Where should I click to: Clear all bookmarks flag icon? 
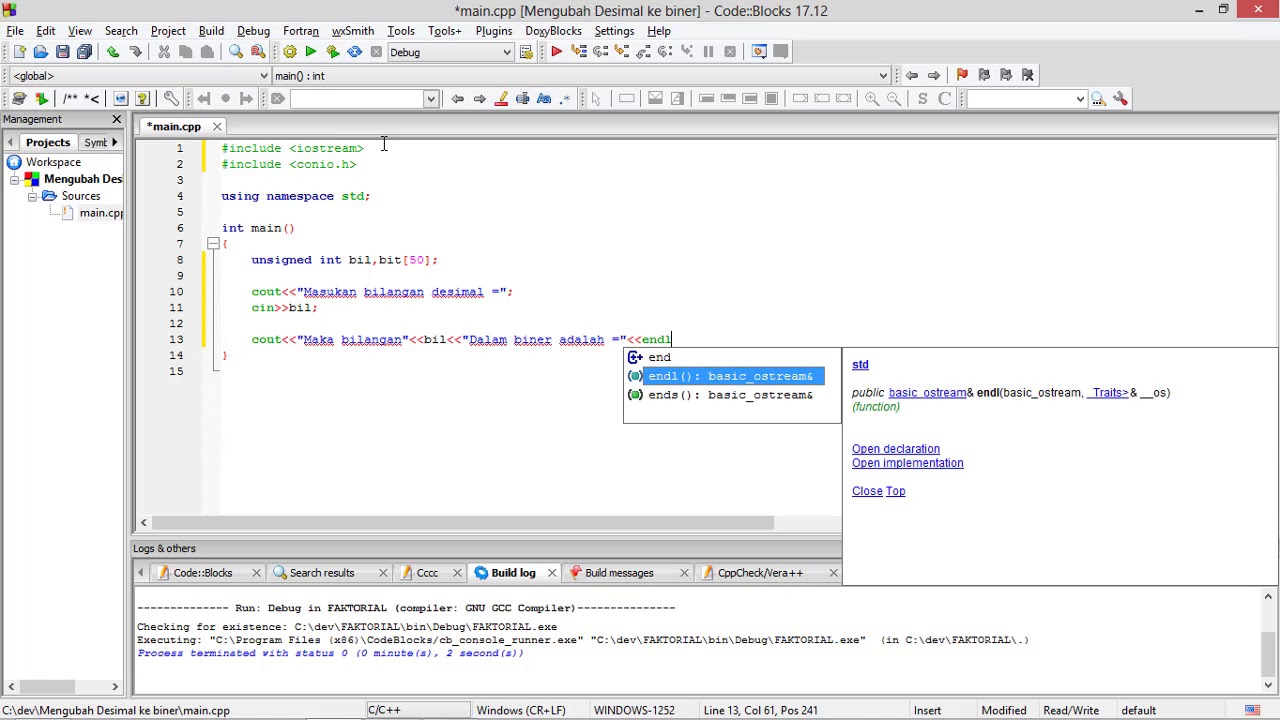point(1028,75)
